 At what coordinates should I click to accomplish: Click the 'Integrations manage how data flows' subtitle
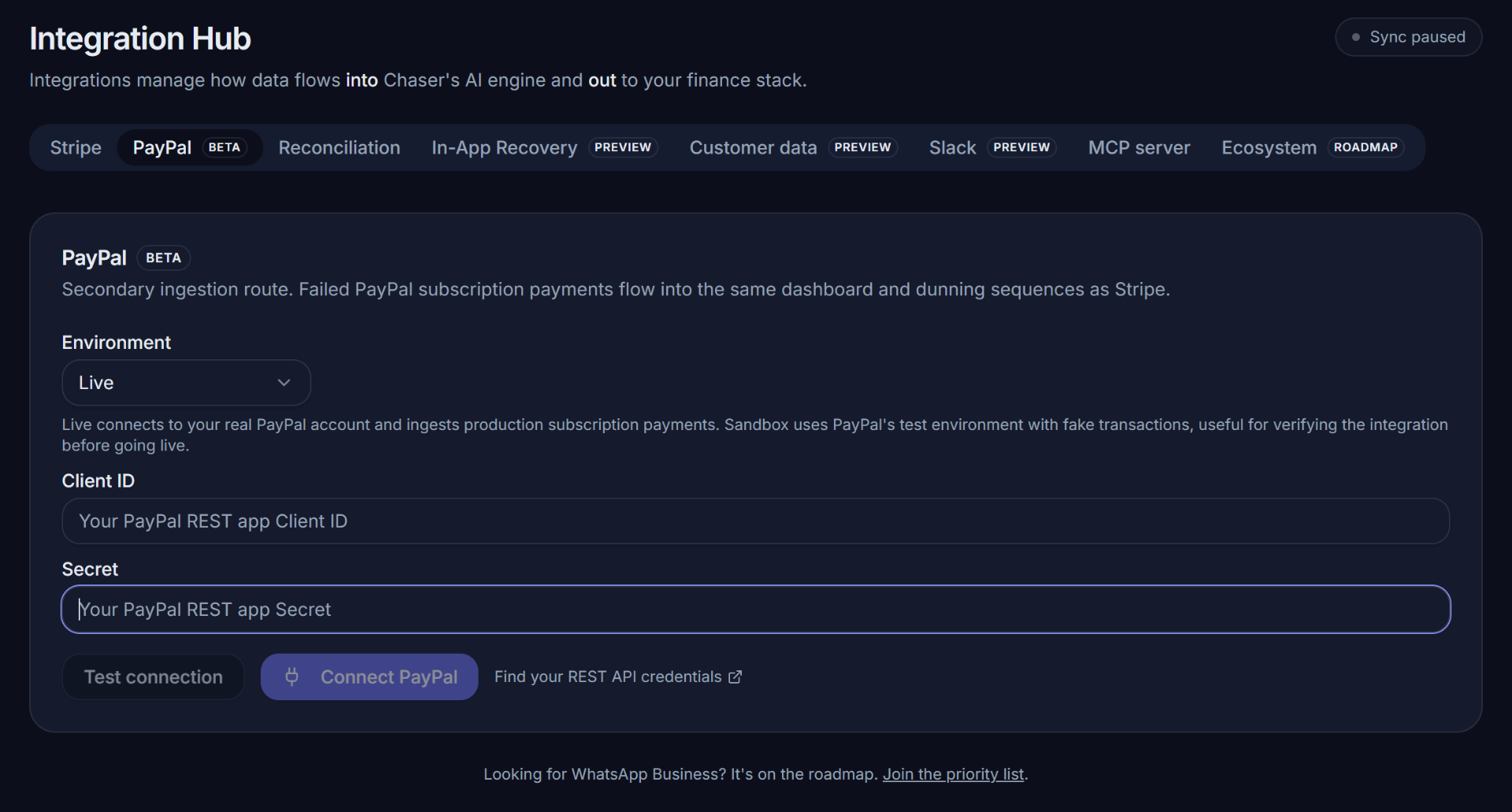(x=418, y=80)
